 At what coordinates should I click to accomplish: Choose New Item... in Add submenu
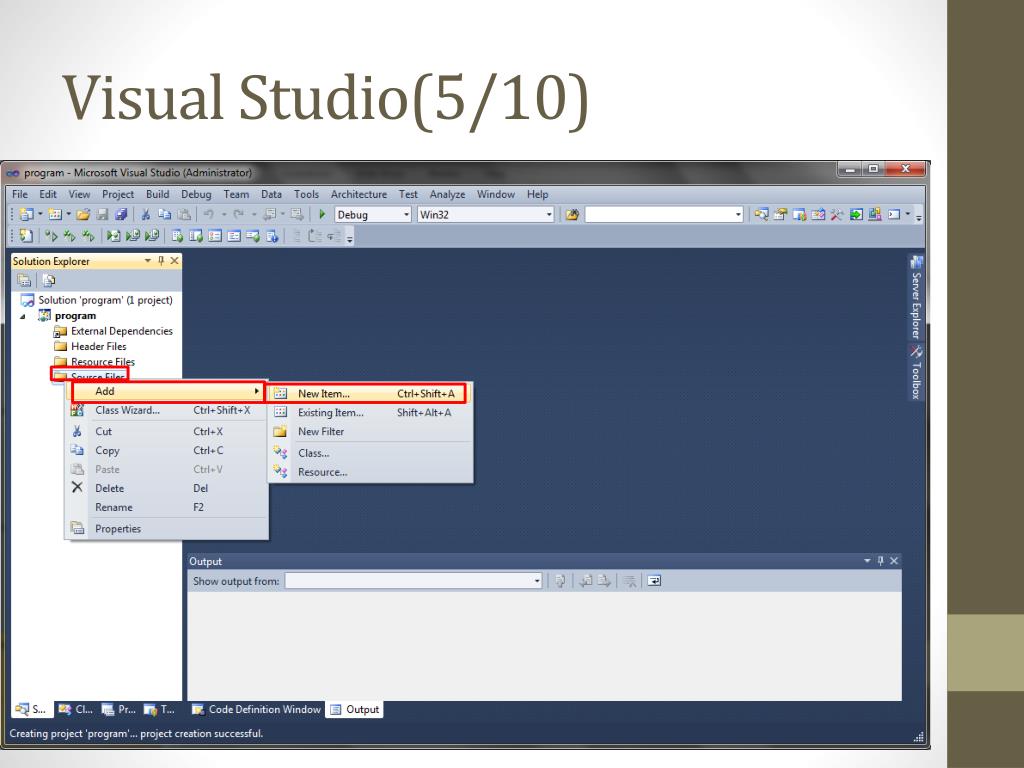[x=368, y=393]
